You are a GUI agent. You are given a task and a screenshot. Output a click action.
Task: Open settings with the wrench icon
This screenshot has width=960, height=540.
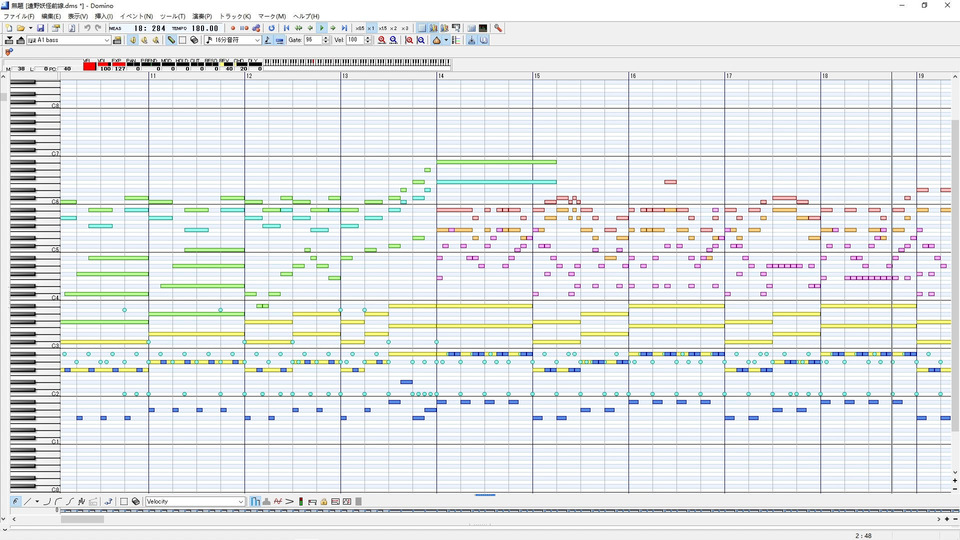pyautogui.click(x=498, y=28)
